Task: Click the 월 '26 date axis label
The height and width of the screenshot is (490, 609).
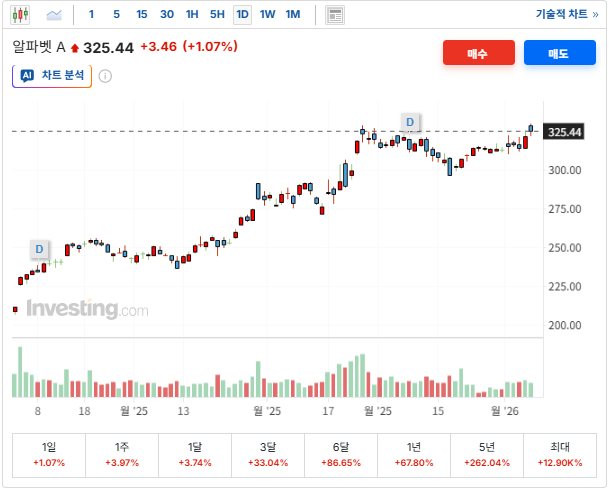Action: [505, 411]
